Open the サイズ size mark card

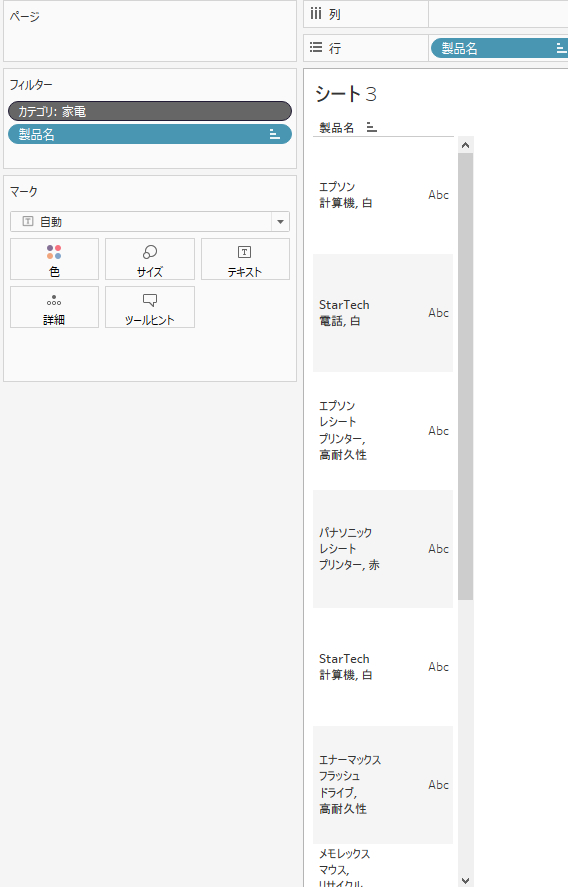click(150, 259)
